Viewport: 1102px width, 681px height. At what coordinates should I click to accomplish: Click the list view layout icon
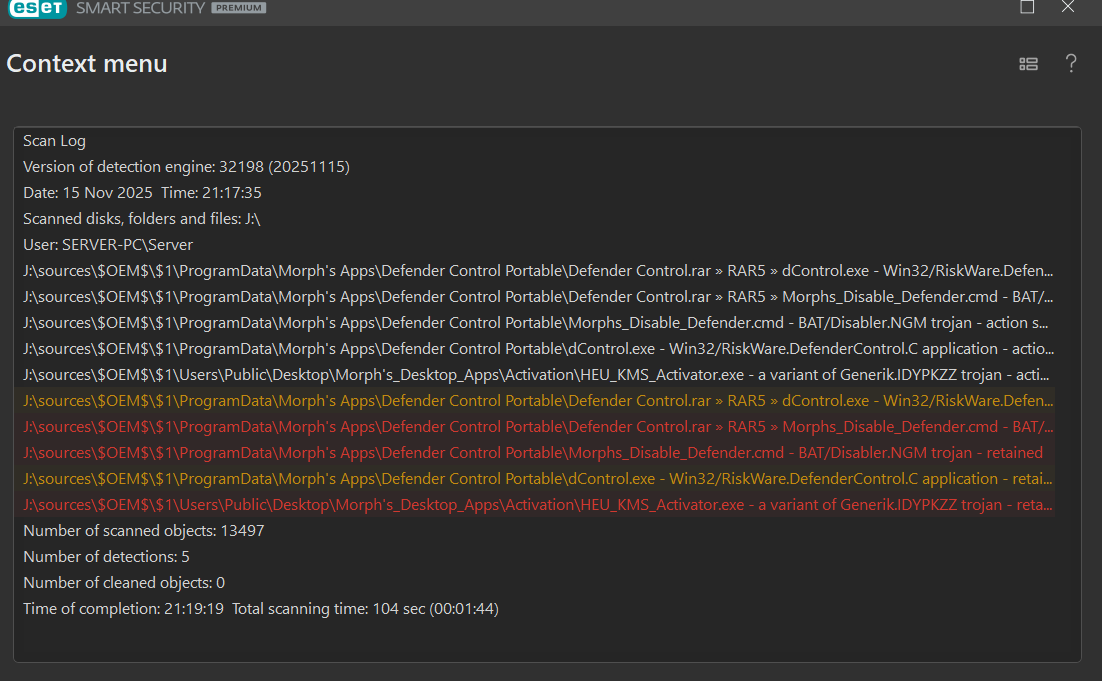(1028, 64)
